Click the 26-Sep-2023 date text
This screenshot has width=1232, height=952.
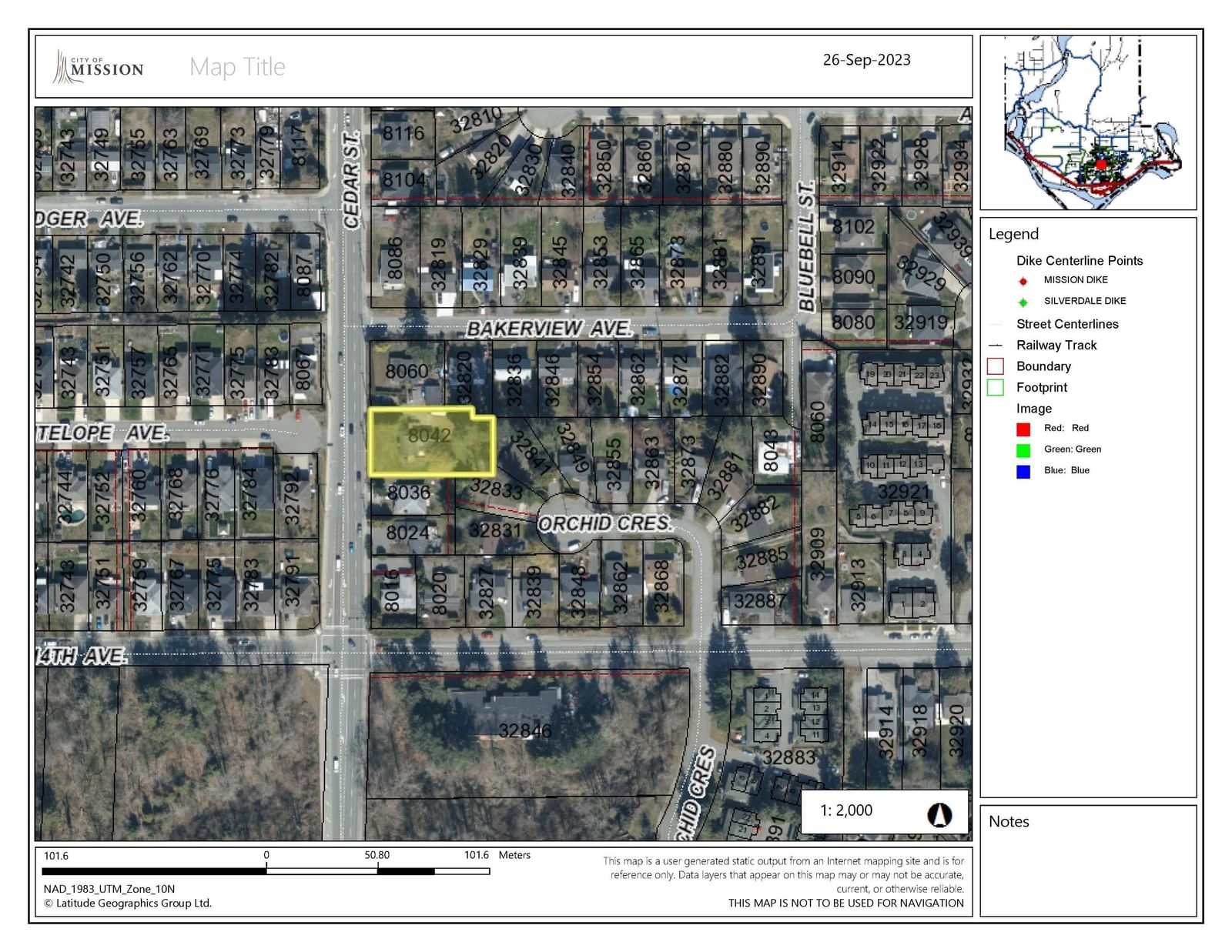[866, 60]
